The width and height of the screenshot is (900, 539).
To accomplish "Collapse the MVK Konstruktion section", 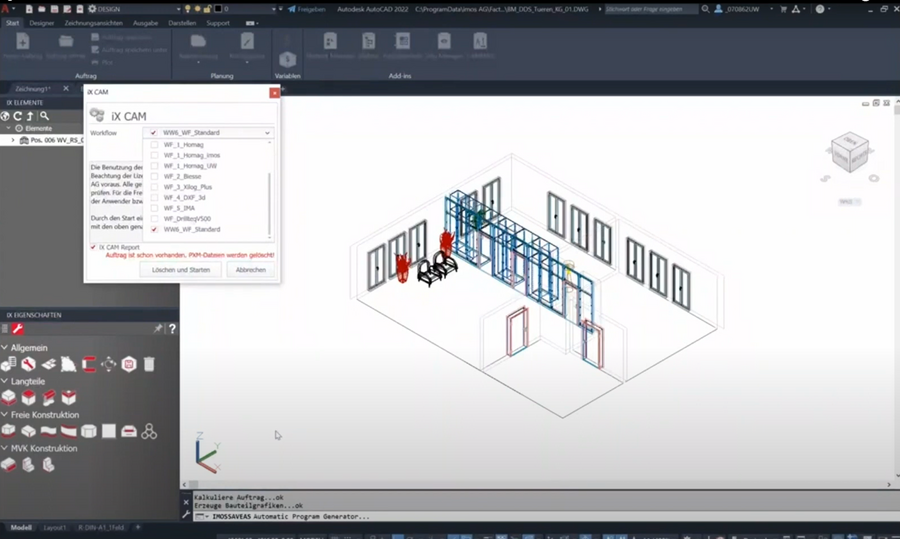I will coord(5,448).
